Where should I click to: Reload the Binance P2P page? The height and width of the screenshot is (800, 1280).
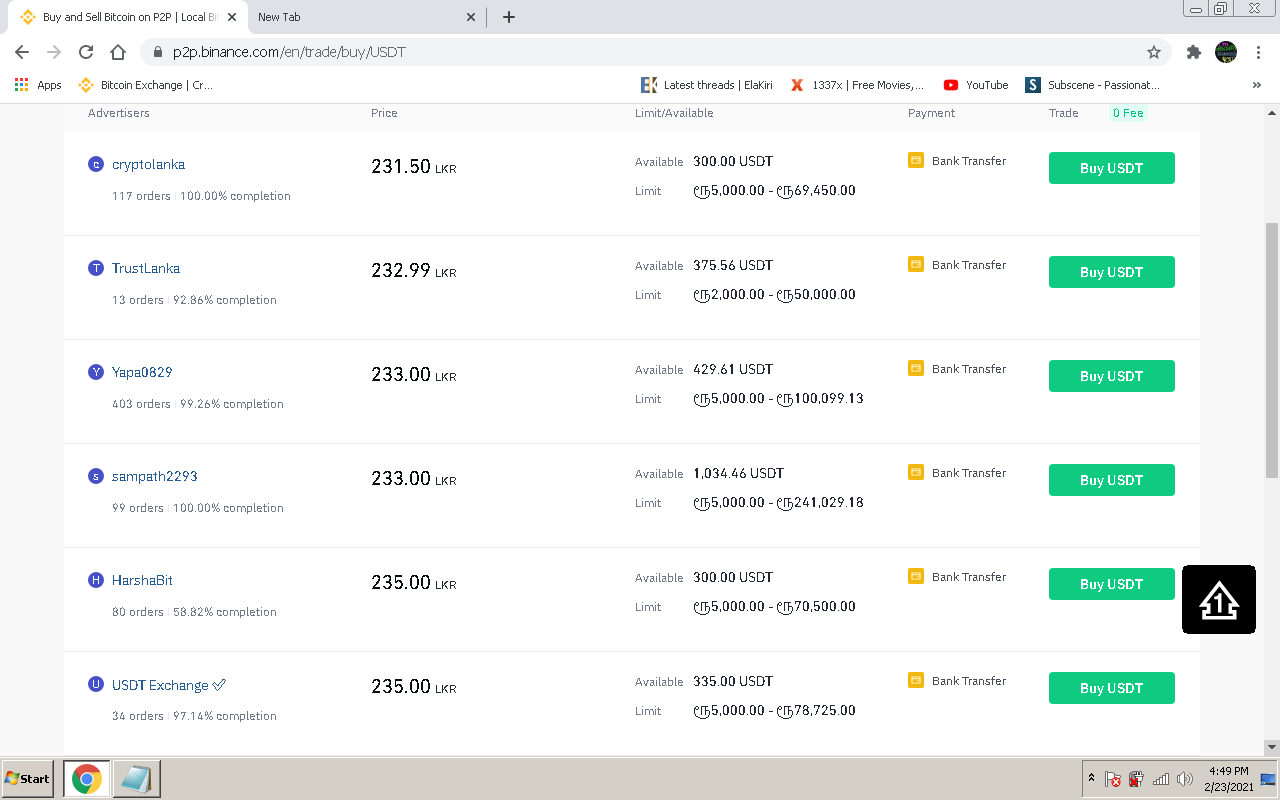[86, 52]
